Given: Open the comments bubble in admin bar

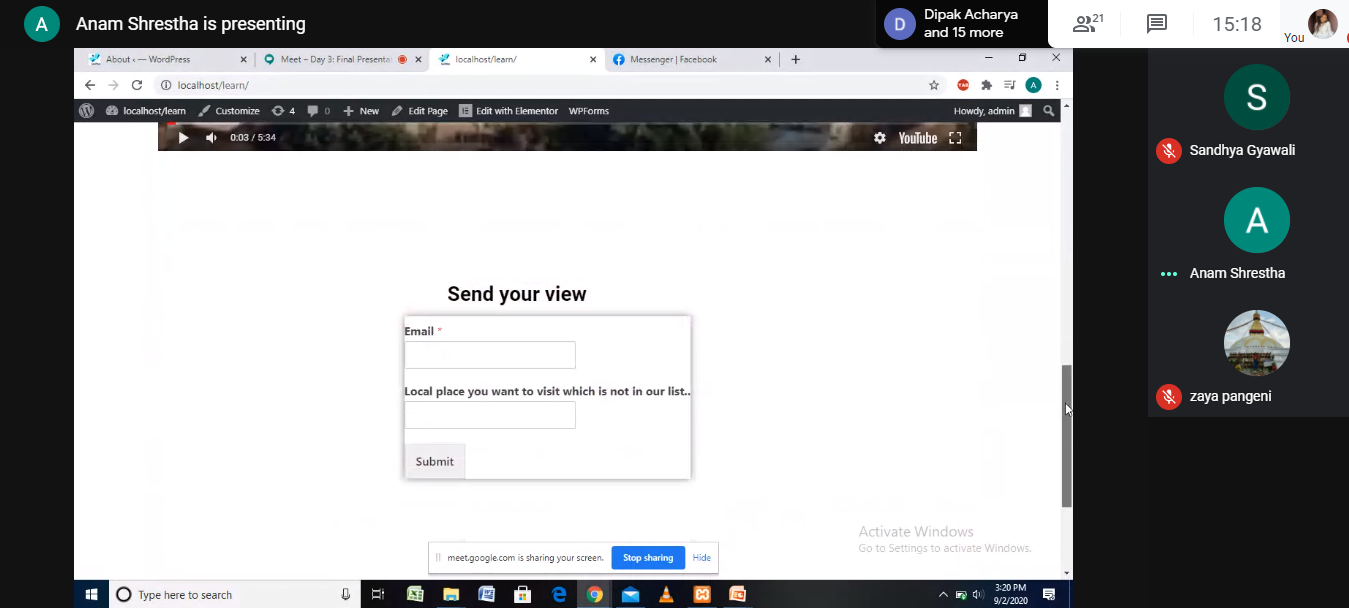Looking at the screenshot, I should (319, 111).
